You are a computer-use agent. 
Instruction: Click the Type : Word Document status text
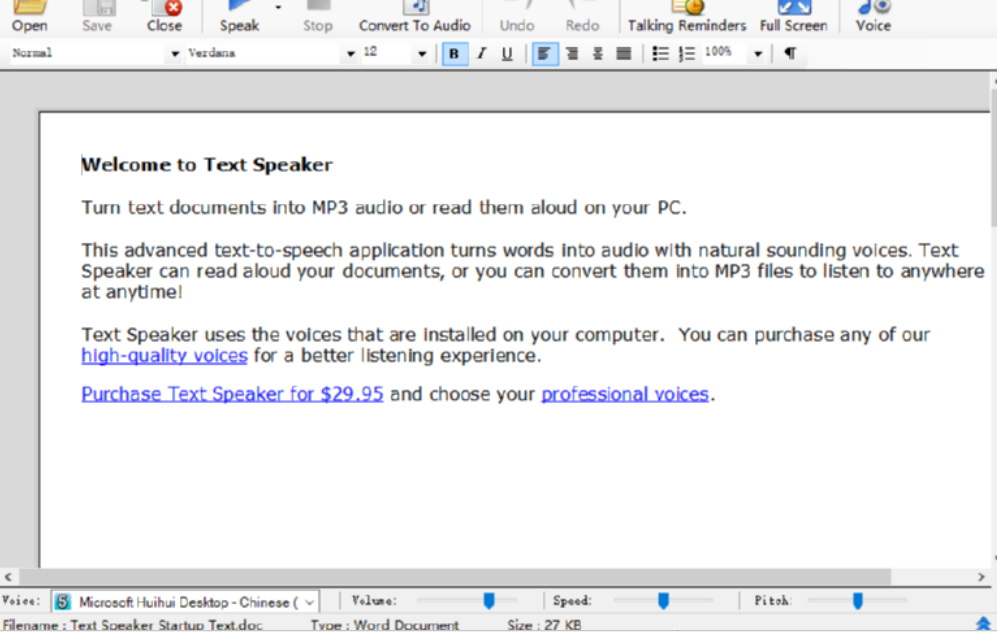click(385, 624)
